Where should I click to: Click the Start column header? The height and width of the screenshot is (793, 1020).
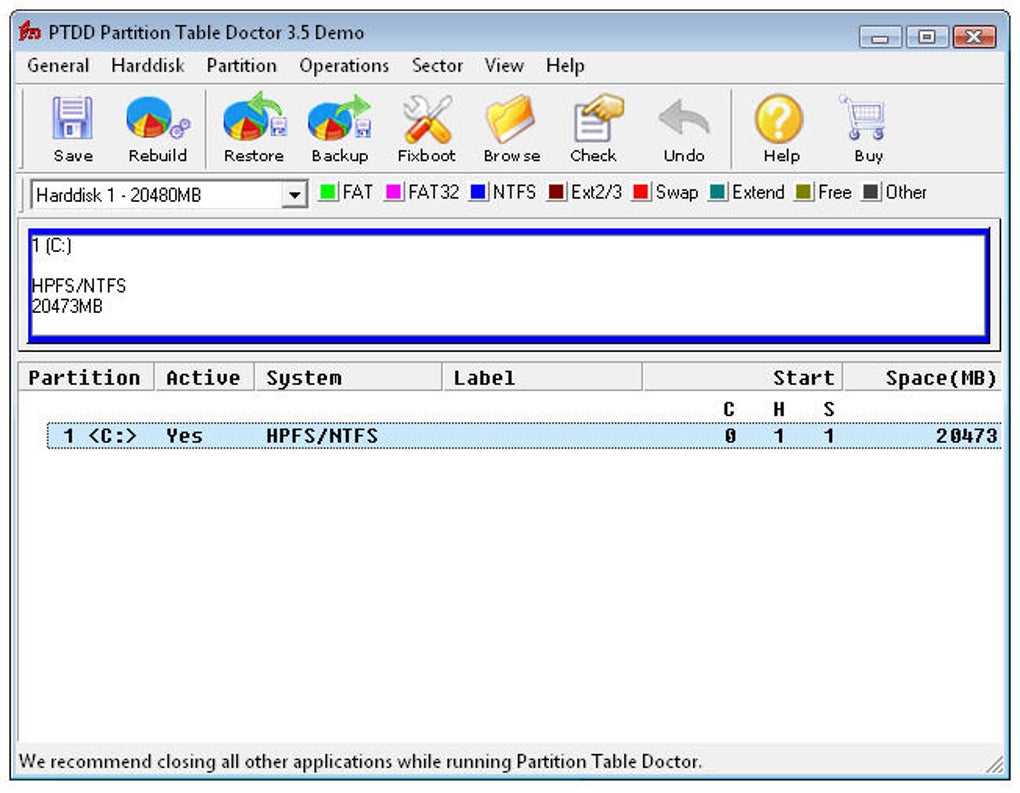742,378
